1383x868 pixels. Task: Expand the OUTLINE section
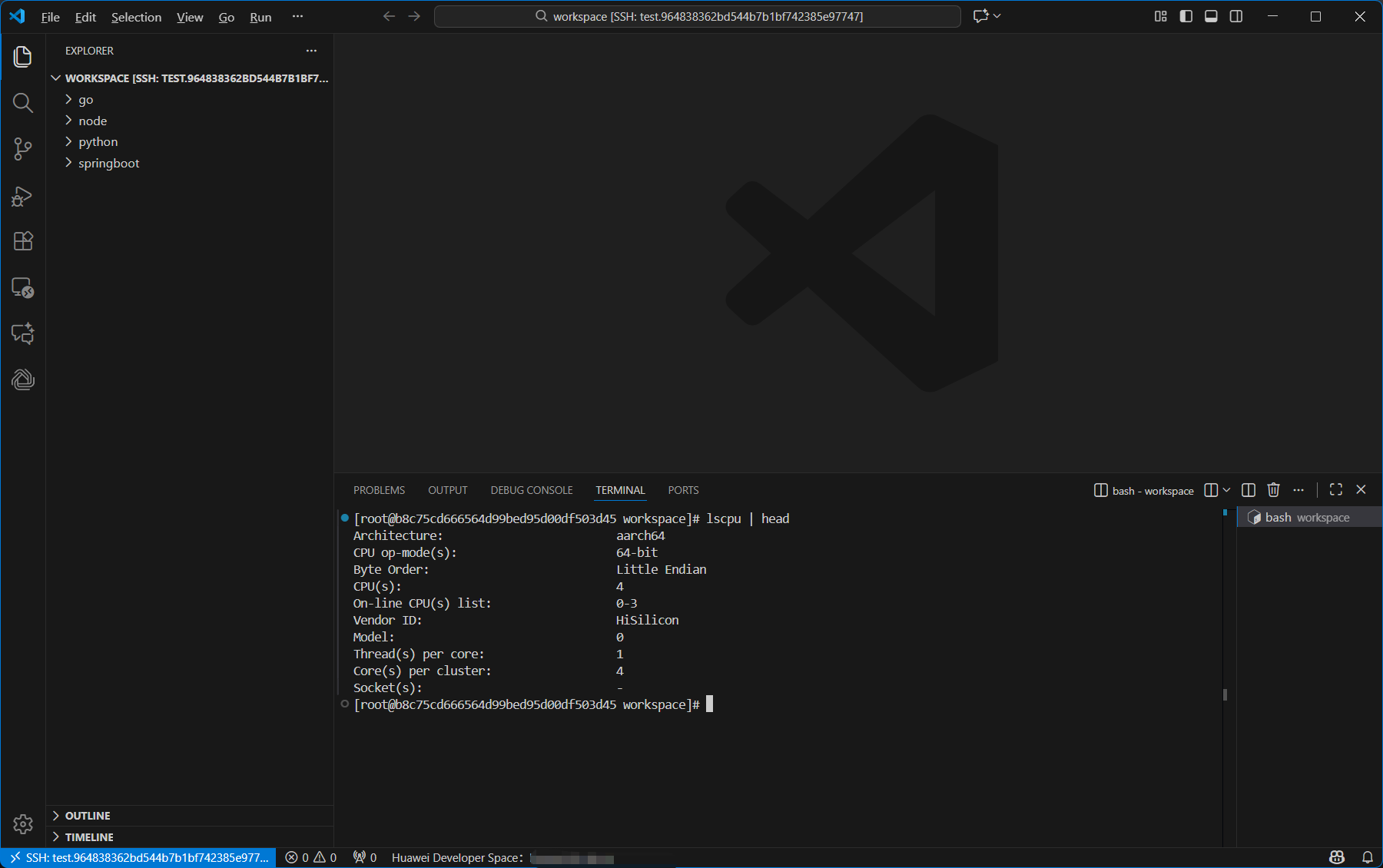tap(88, 816)
